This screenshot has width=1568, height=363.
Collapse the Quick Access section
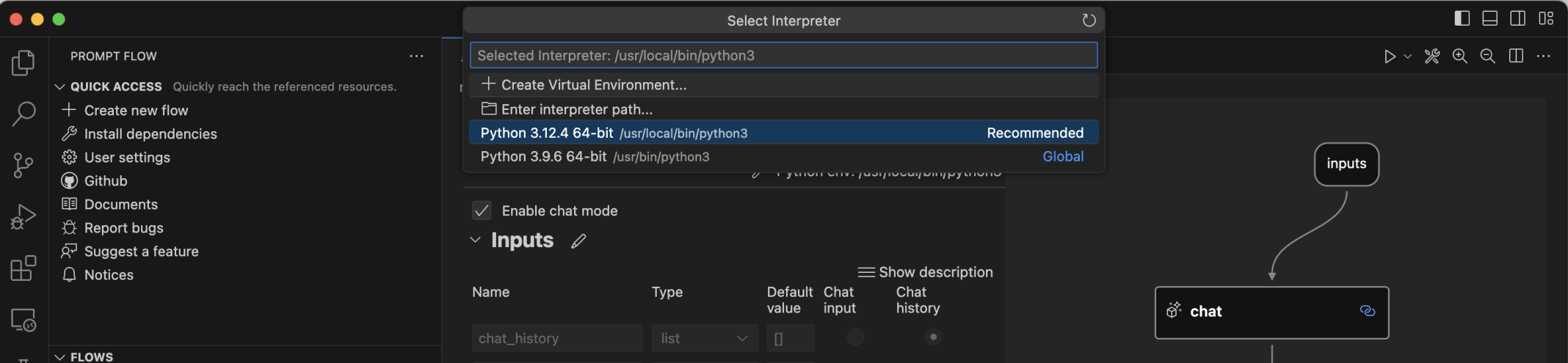click(x=60, y=87)
